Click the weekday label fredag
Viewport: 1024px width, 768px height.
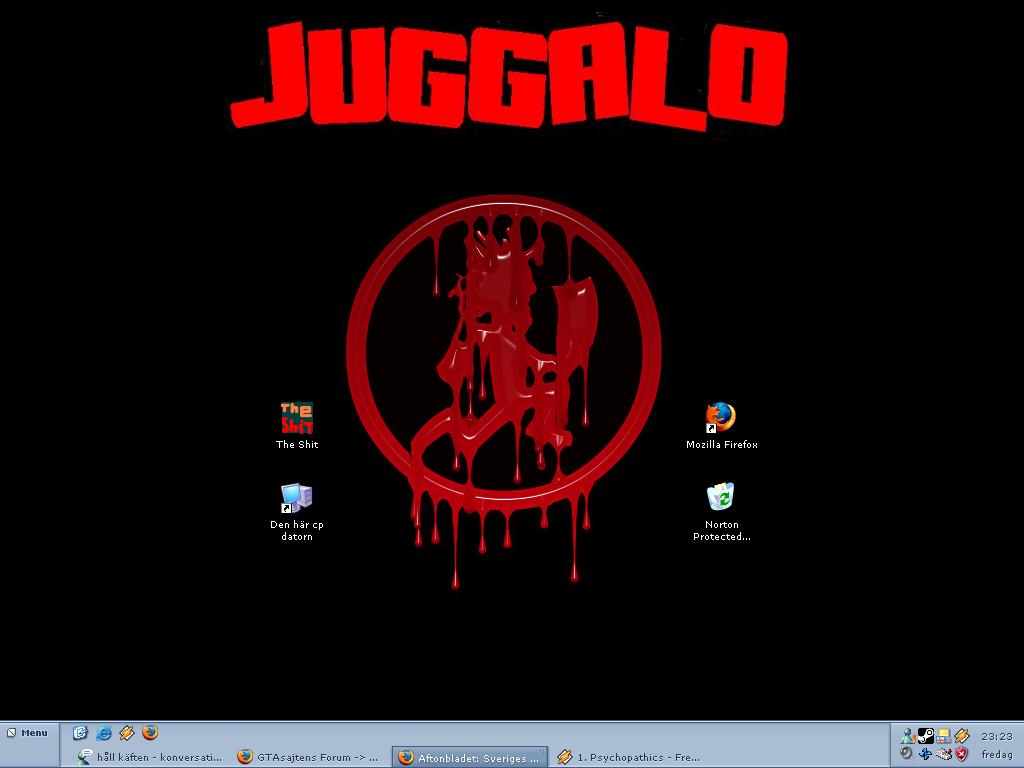(997, 754)
